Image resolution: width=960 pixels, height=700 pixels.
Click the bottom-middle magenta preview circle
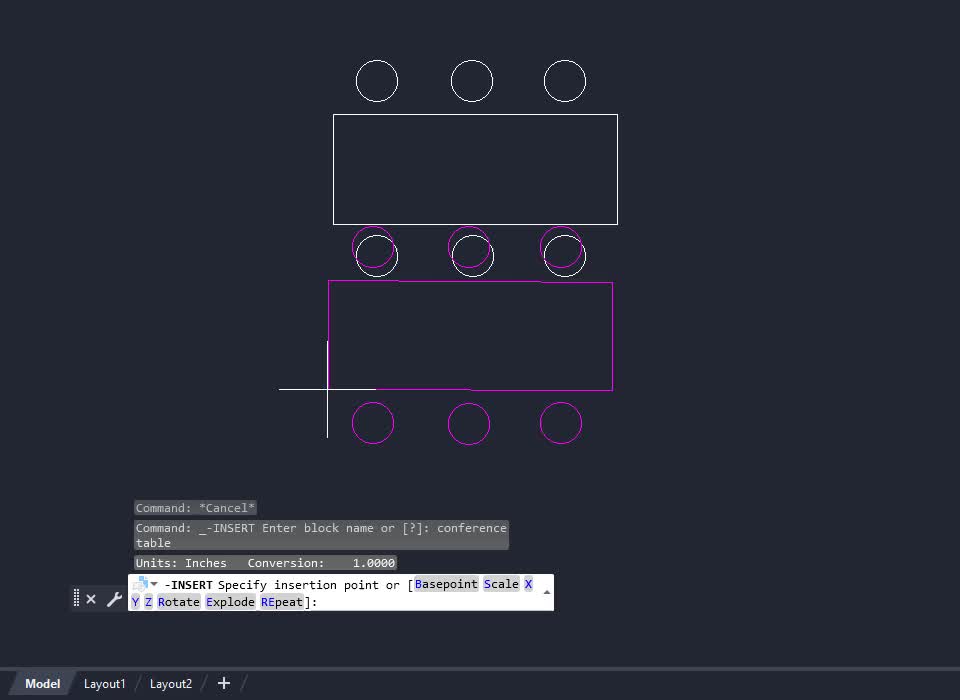pos(469,423)
